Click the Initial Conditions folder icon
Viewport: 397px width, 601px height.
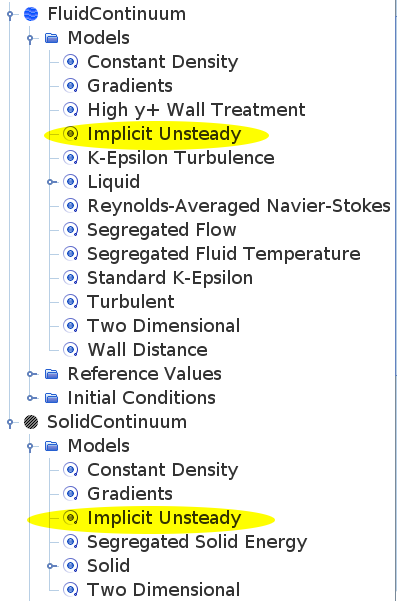[x=51, y=398]
